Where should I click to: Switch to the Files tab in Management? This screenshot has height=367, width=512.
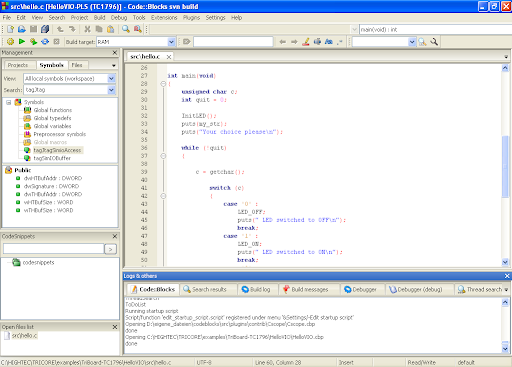[77, 65]
